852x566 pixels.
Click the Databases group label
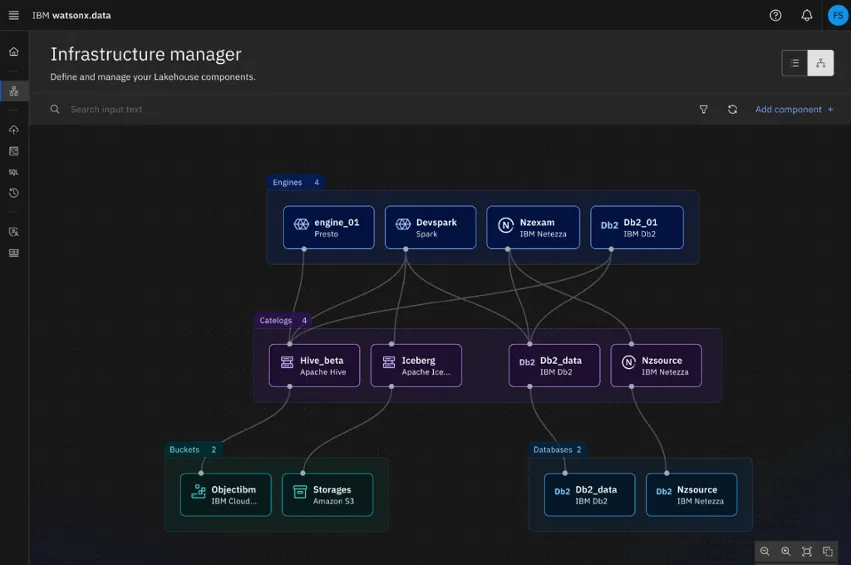(x=557, y=450)
